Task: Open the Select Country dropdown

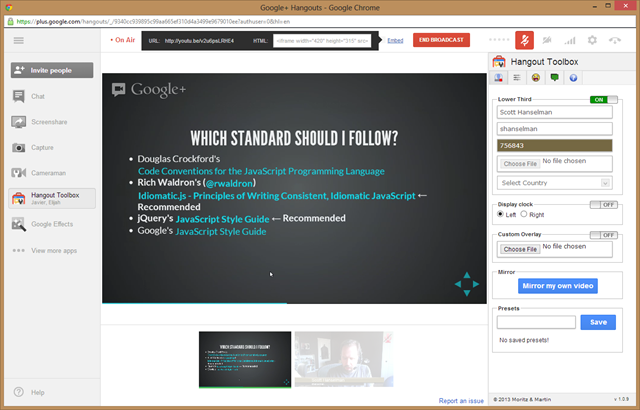Action: (555, 183)
